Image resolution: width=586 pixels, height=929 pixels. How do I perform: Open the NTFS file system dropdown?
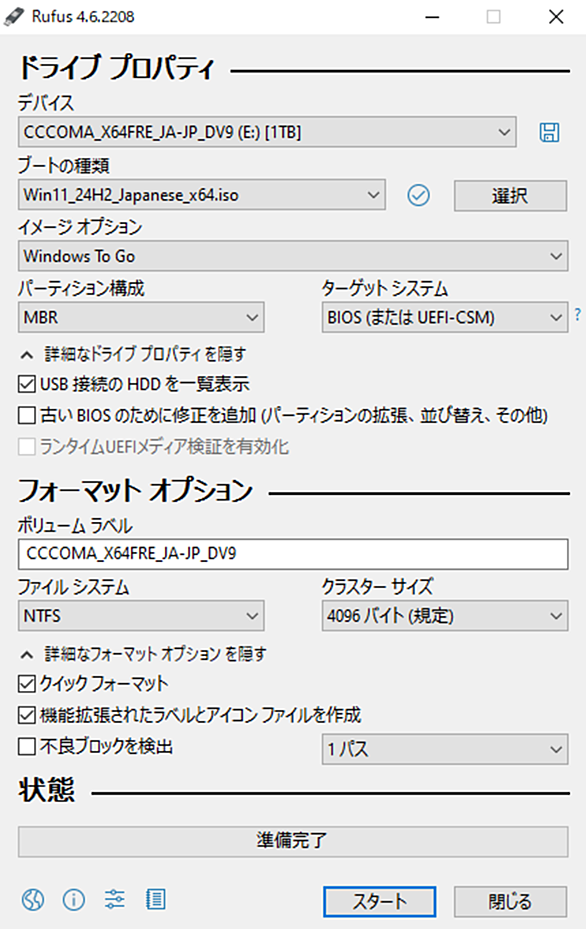tap(141, 616)
